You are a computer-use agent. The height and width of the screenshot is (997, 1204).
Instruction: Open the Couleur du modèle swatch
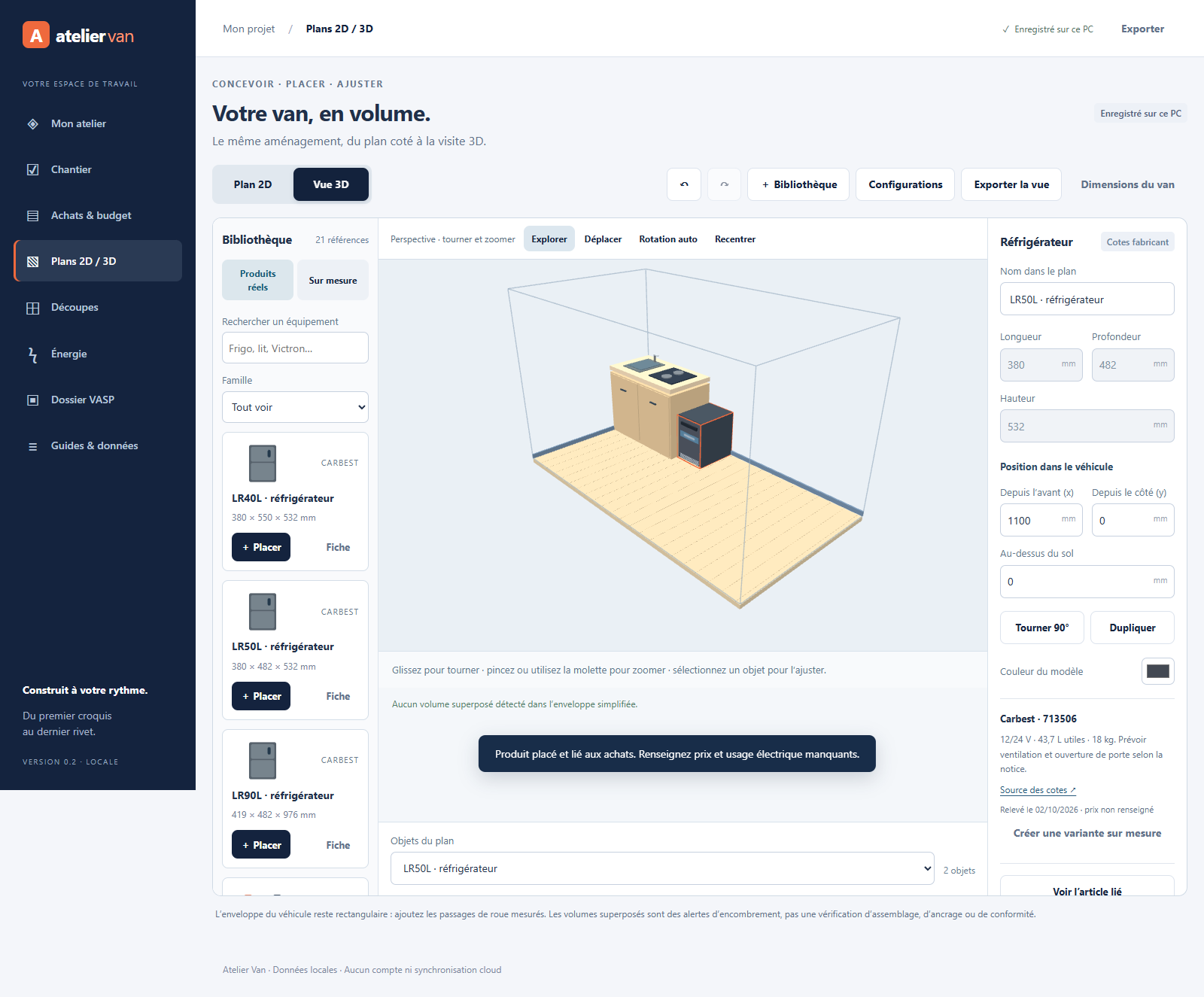(1158, 671)
